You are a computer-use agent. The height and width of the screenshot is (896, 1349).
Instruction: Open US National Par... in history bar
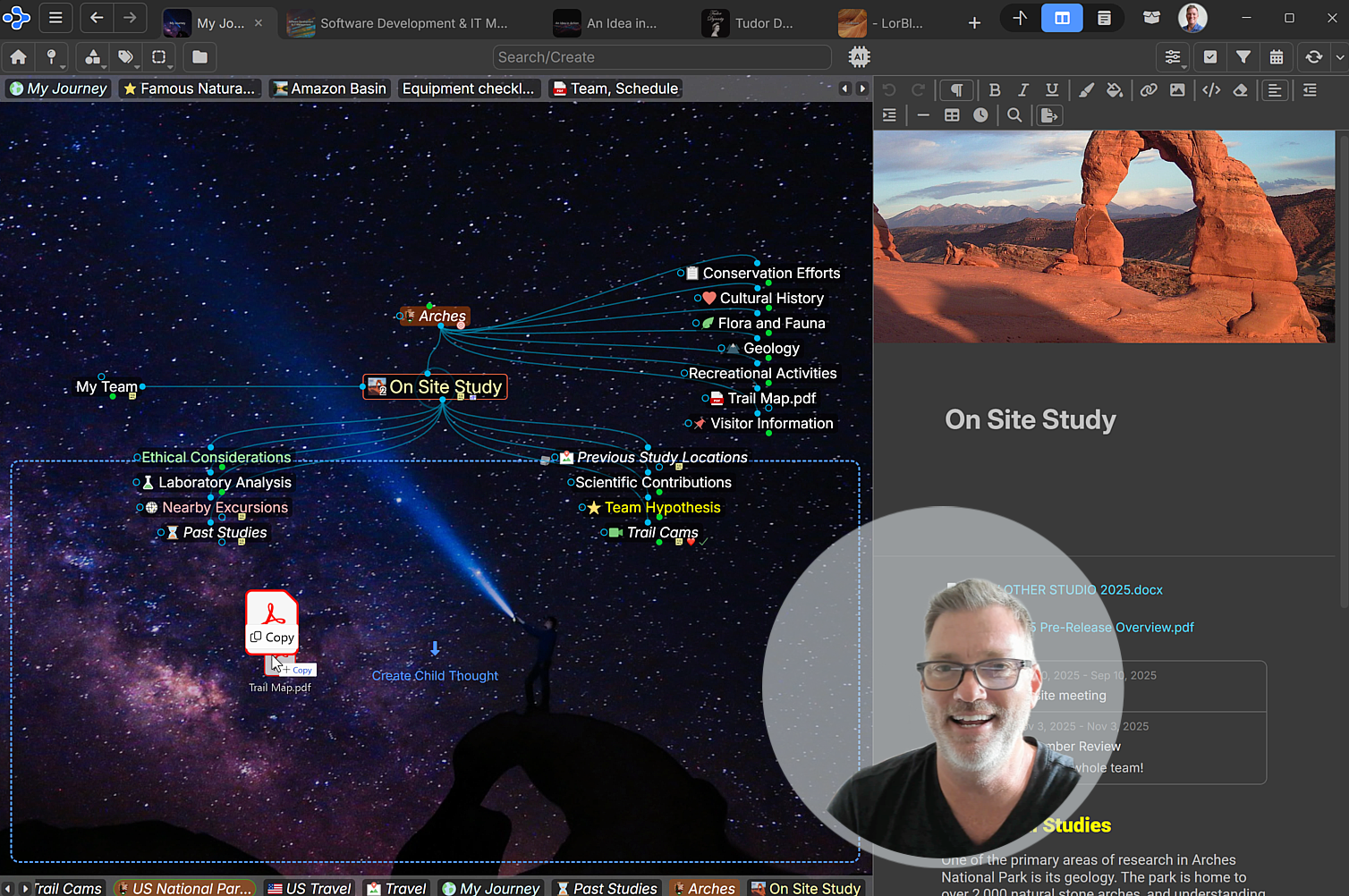[184, 888]
